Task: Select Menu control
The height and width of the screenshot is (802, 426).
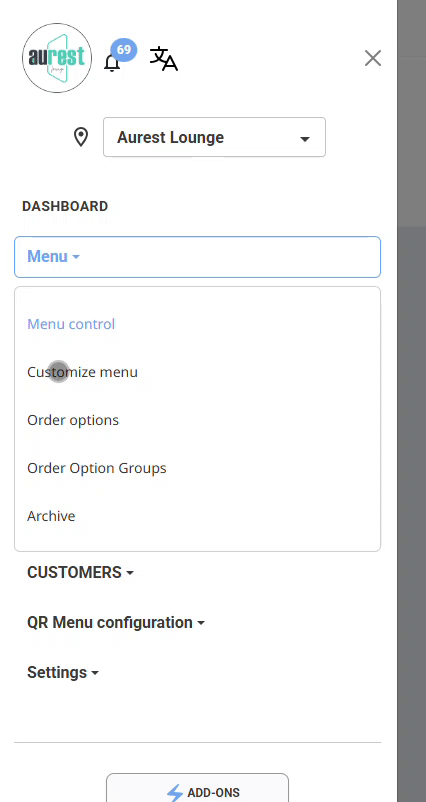Action: [71, 324]
